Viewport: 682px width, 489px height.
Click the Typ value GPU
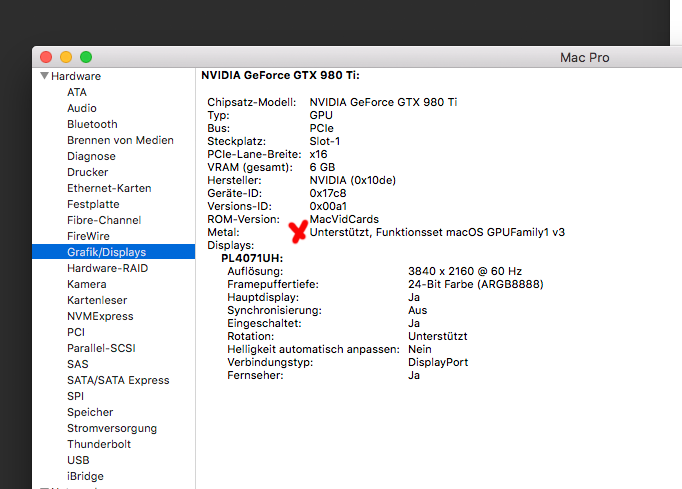tap(321, 115)
